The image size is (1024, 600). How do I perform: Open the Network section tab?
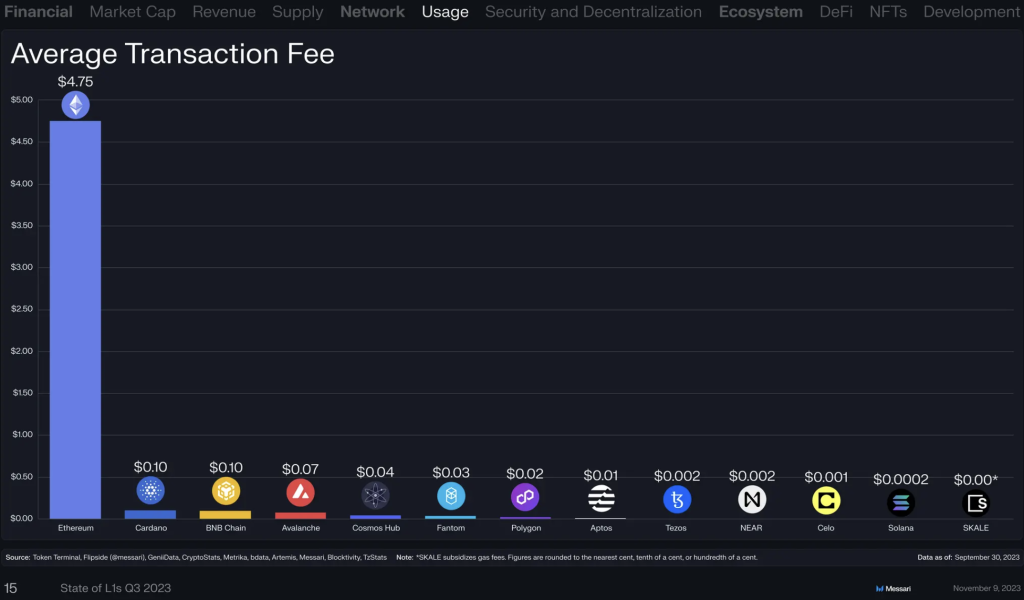[x=372, y=12]
